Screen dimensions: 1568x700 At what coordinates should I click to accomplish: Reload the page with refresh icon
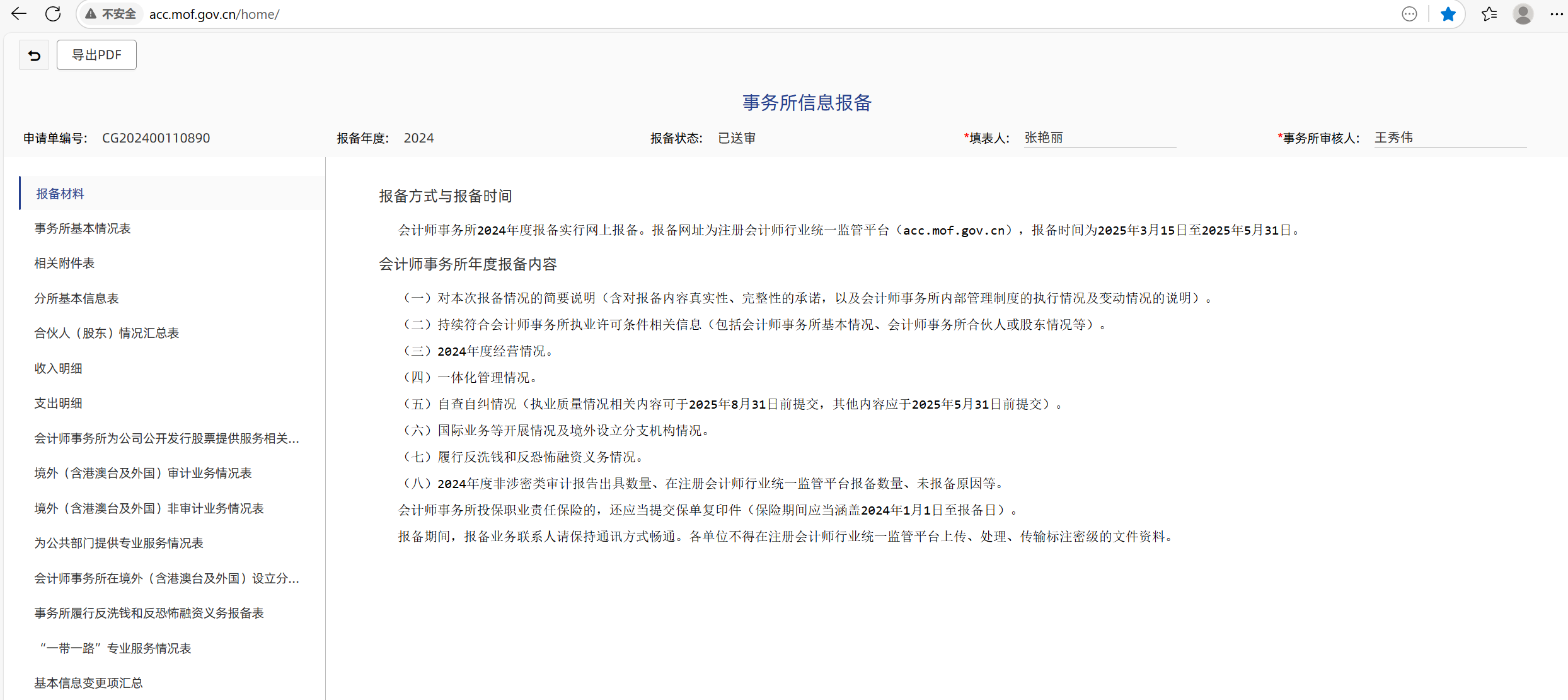pyautogui.click(x=53, y=14)
